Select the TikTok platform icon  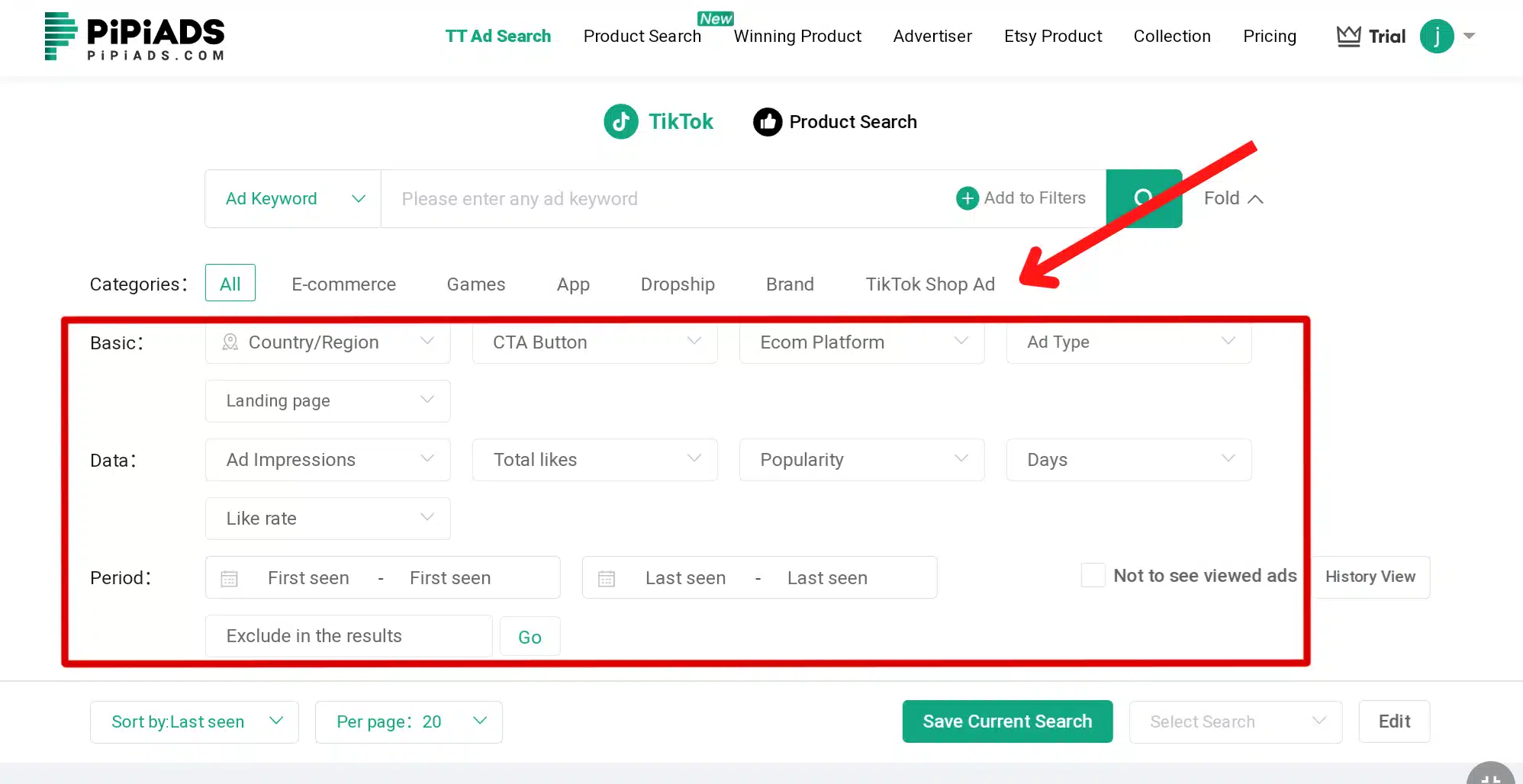[620, 121]
